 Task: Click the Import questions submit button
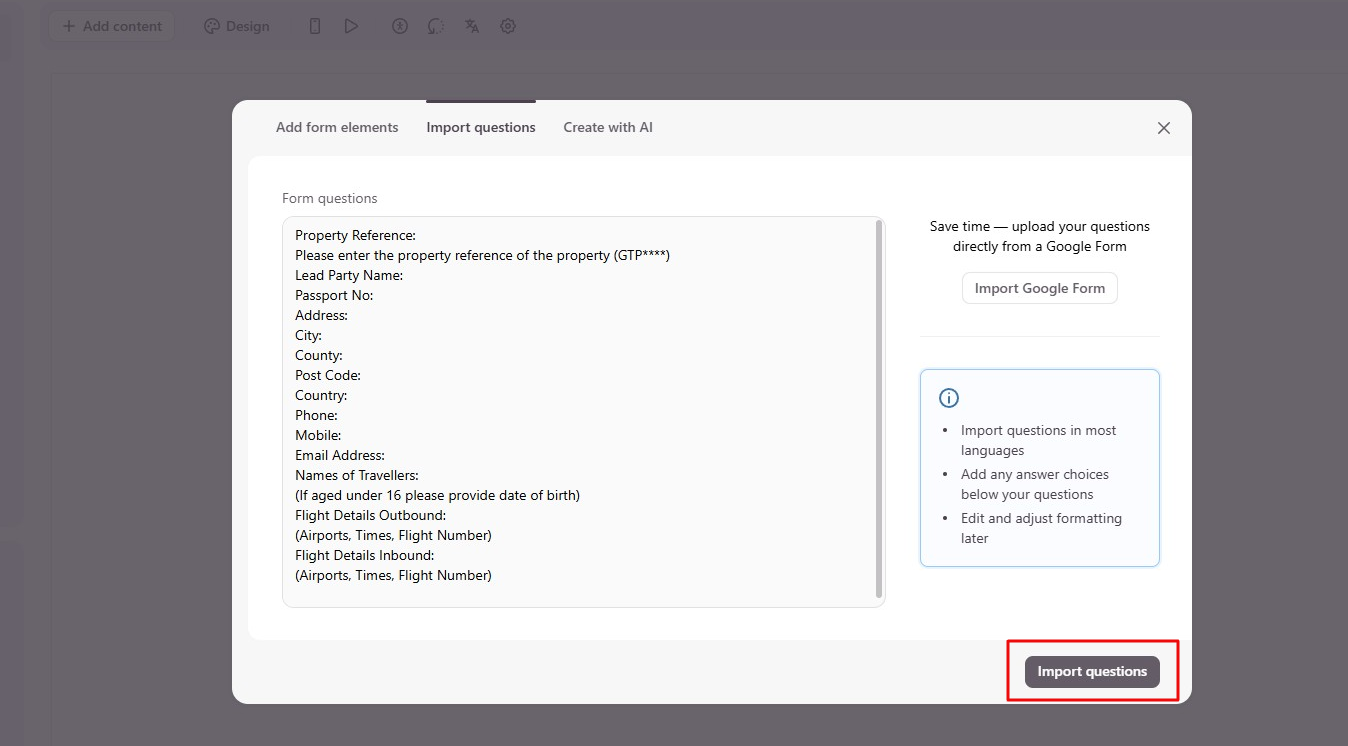click(x=1092, y=672)
